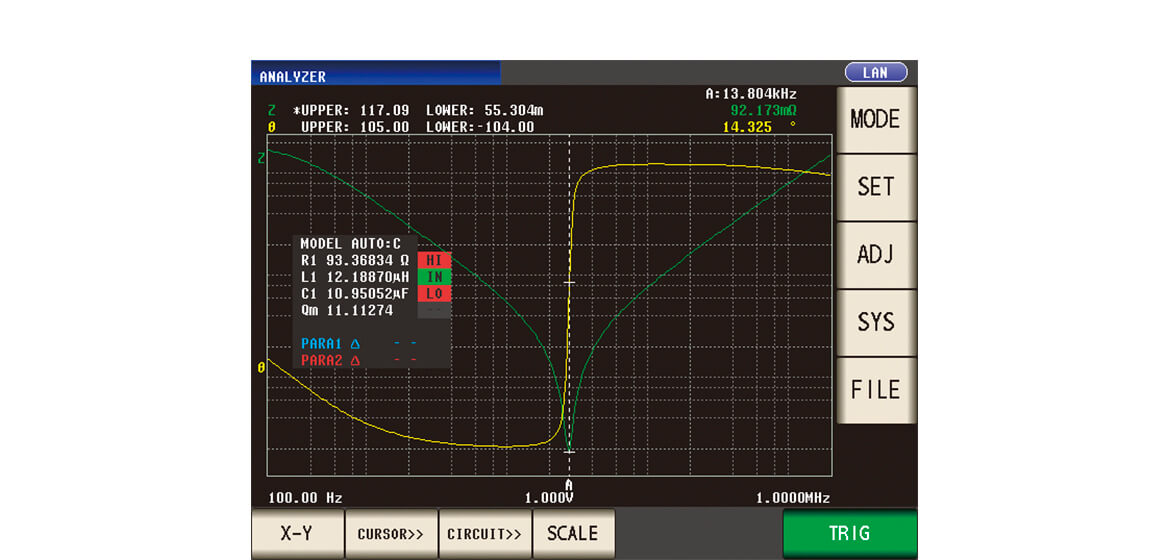
Task: Open the ADJ adjustment menu
Action: pos(875,255)
